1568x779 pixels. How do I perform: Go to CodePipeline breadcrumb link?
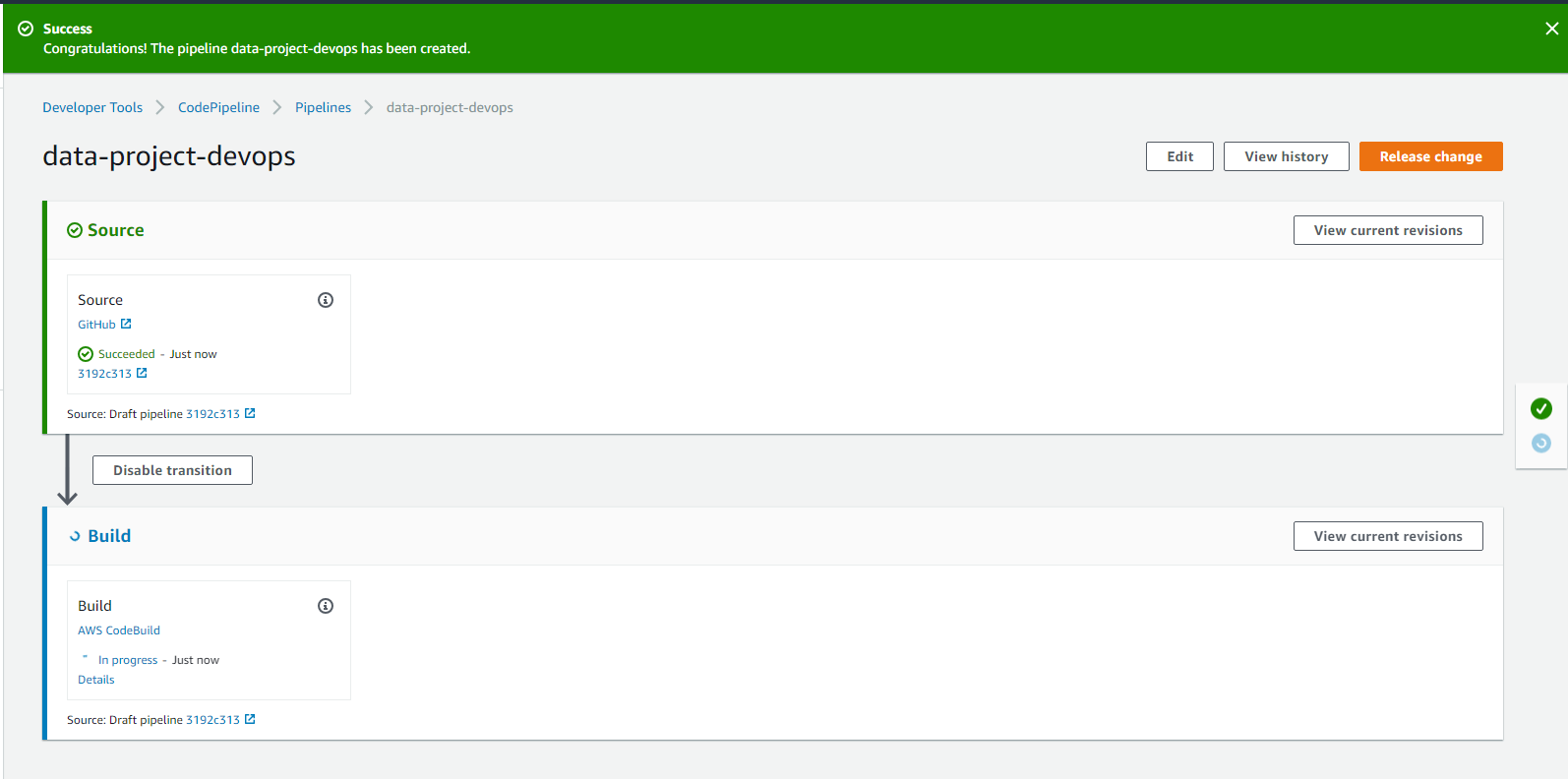pyautogui.click(x=218, y=107)
